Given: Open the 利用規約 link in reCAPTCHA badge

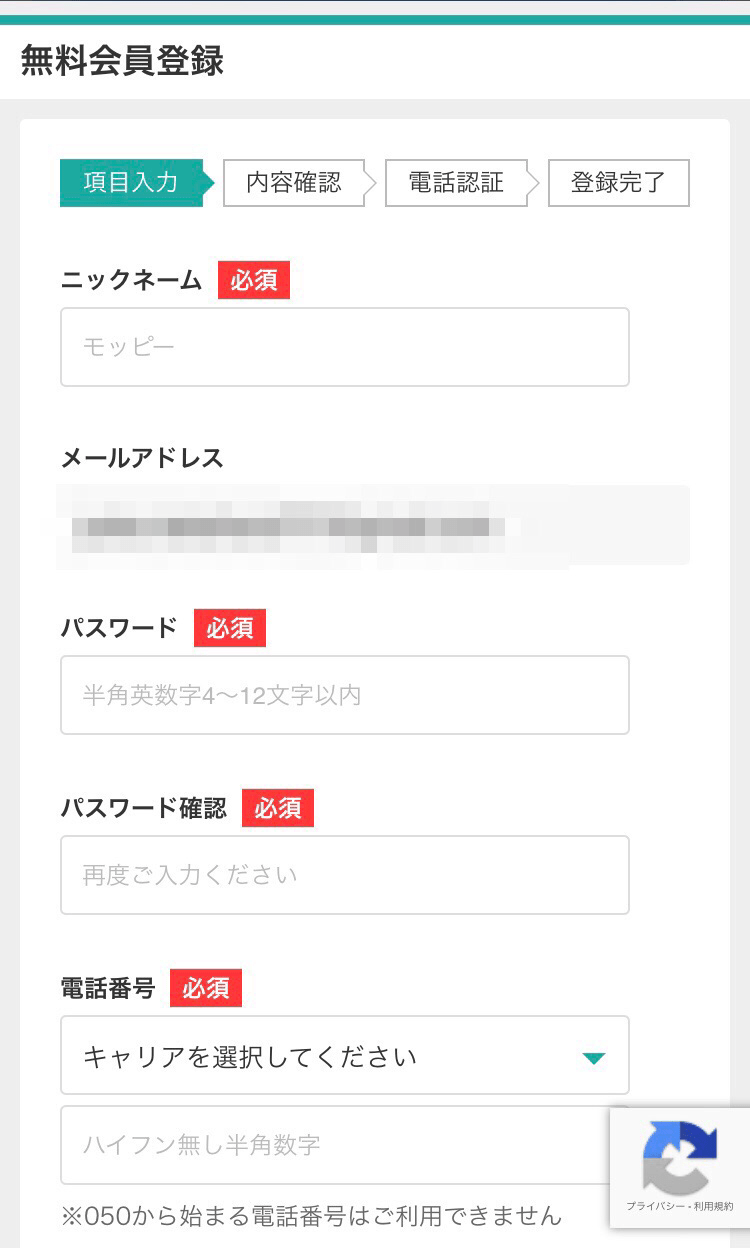Looking at the screenshot, I should (712, 1207).
